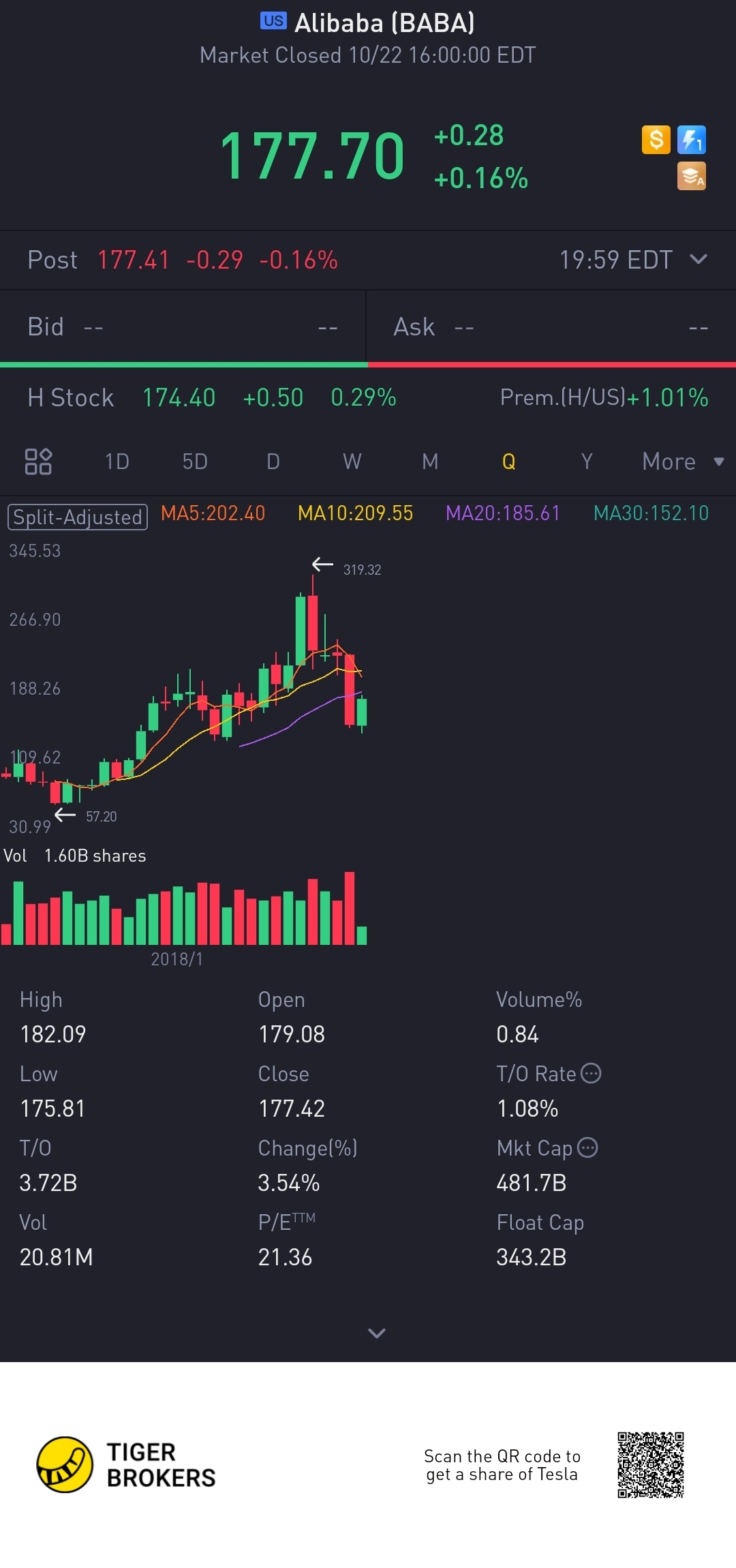Viewport: 736px width, 1568px height.
Task: Tap the Market Closed timestamp text
Action: click(x=368, y=55)
